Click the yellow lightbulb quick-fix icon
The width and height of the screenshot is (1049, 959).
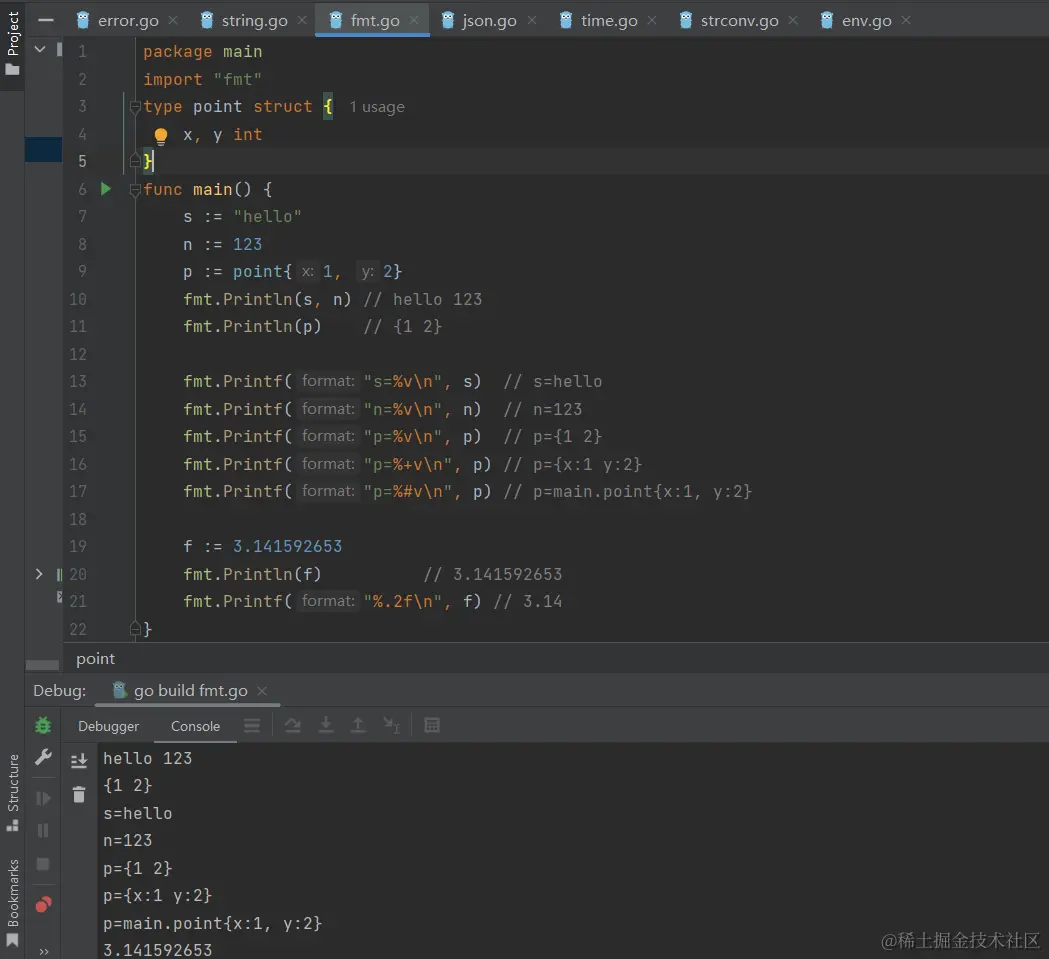(161, 136)
